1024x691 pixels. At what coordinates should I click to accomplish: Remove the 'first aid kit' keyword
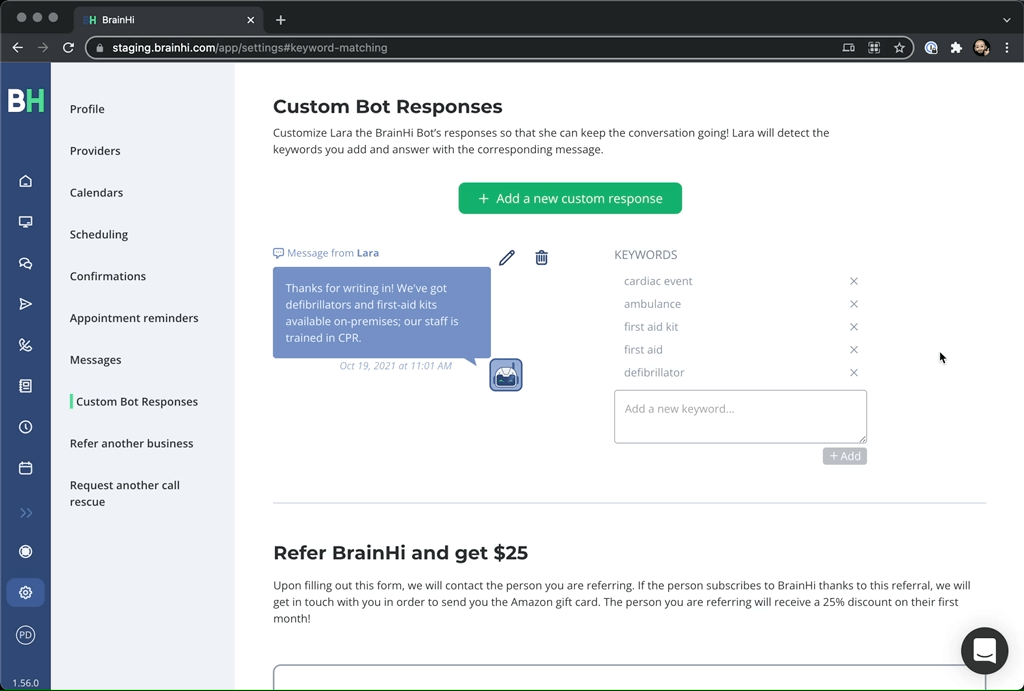point(854,327)
